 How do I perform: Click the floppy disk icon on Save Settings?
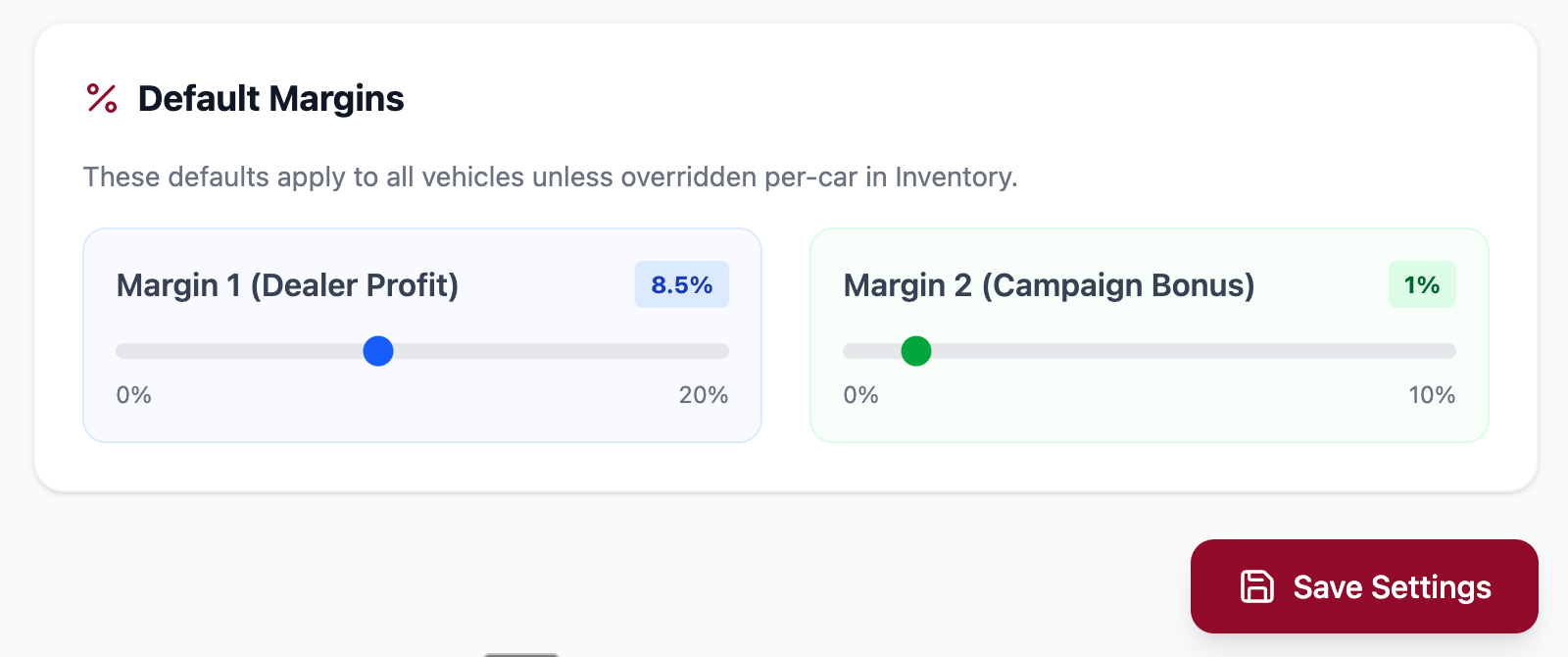1255,586
